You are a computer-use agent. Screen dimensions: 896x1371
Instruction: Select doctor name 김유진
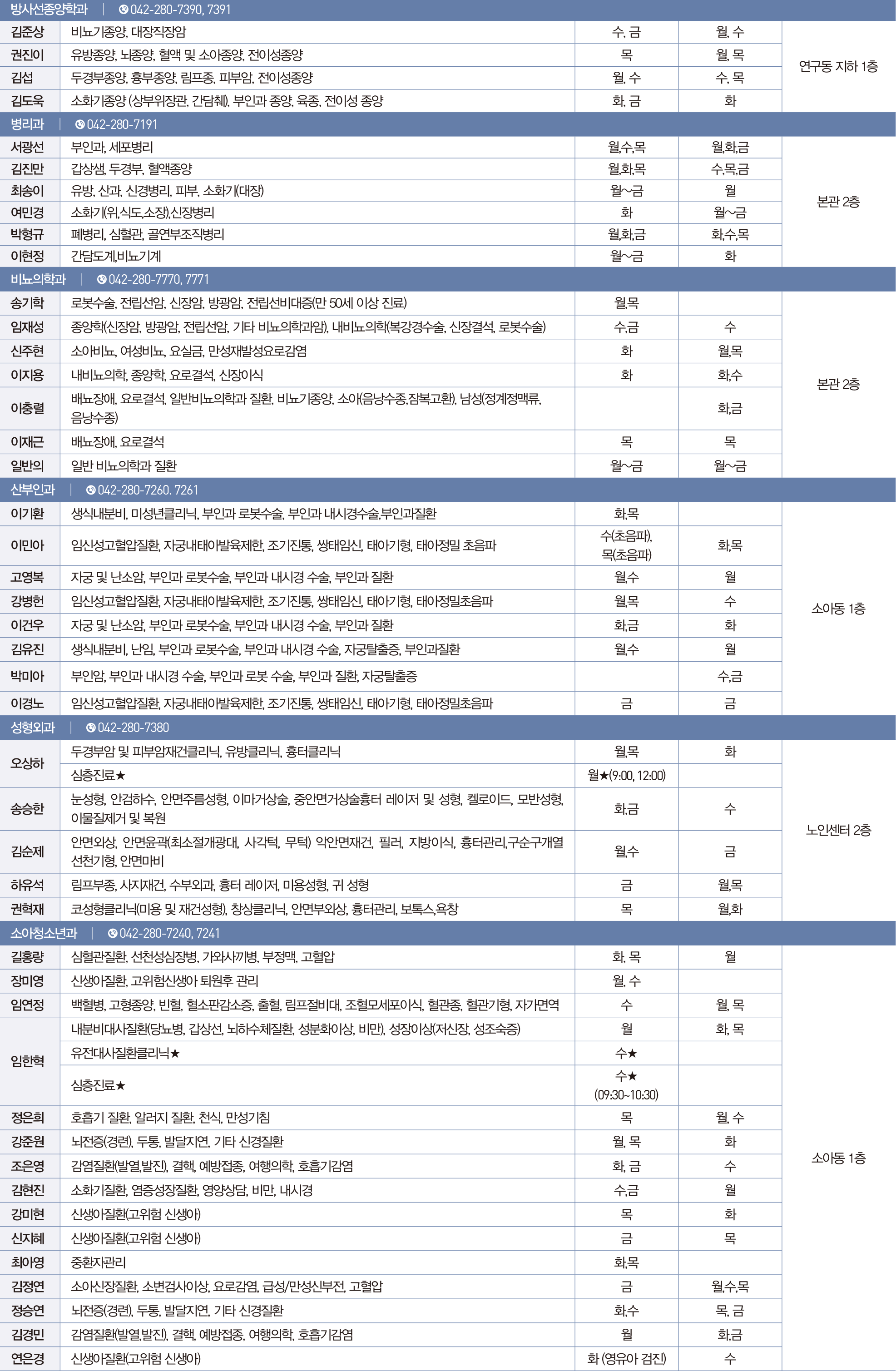click(27, 650)
